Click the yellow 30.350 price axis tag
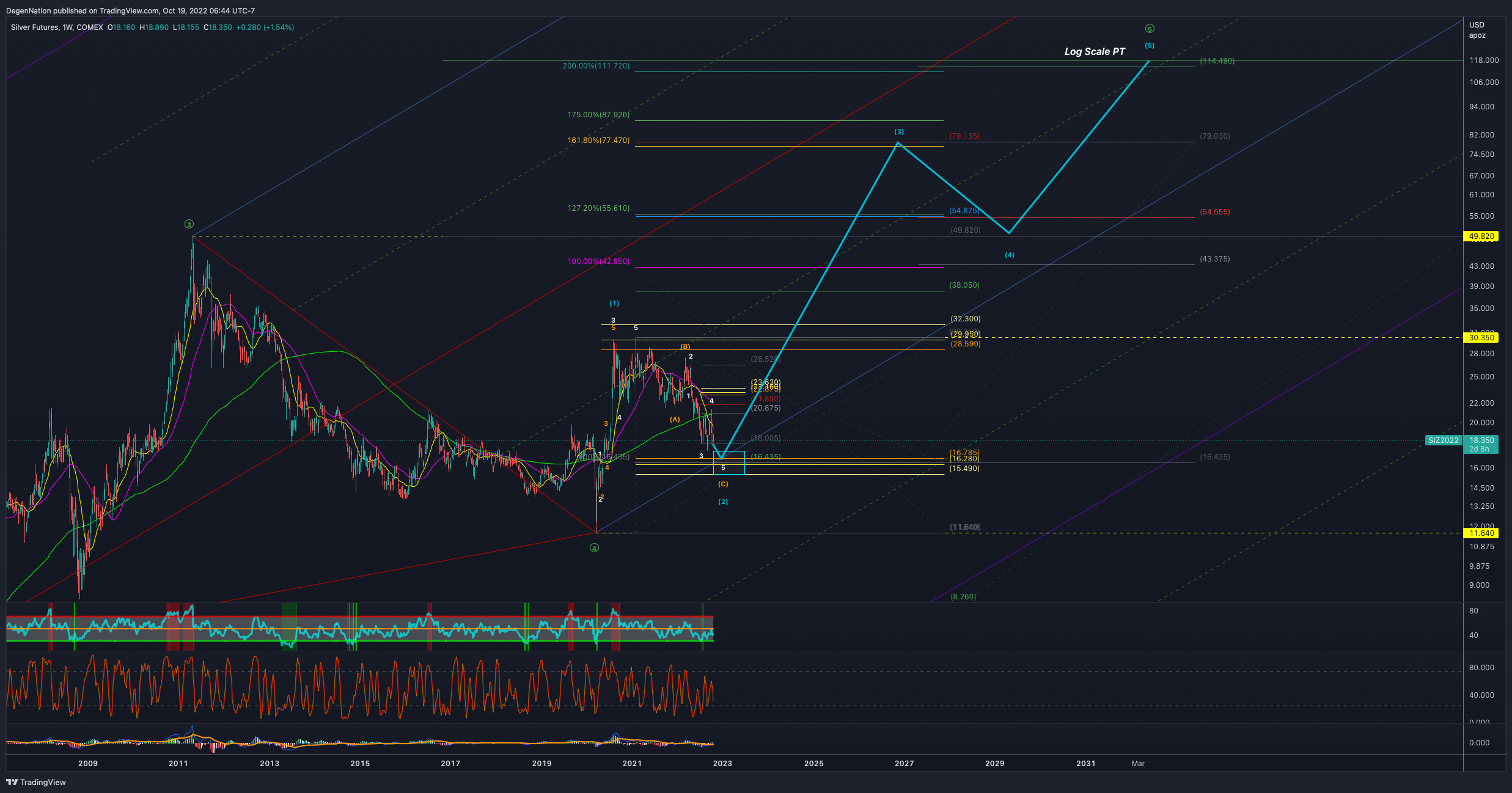This screenshot has width=1512, height=793. (1481, 337)
